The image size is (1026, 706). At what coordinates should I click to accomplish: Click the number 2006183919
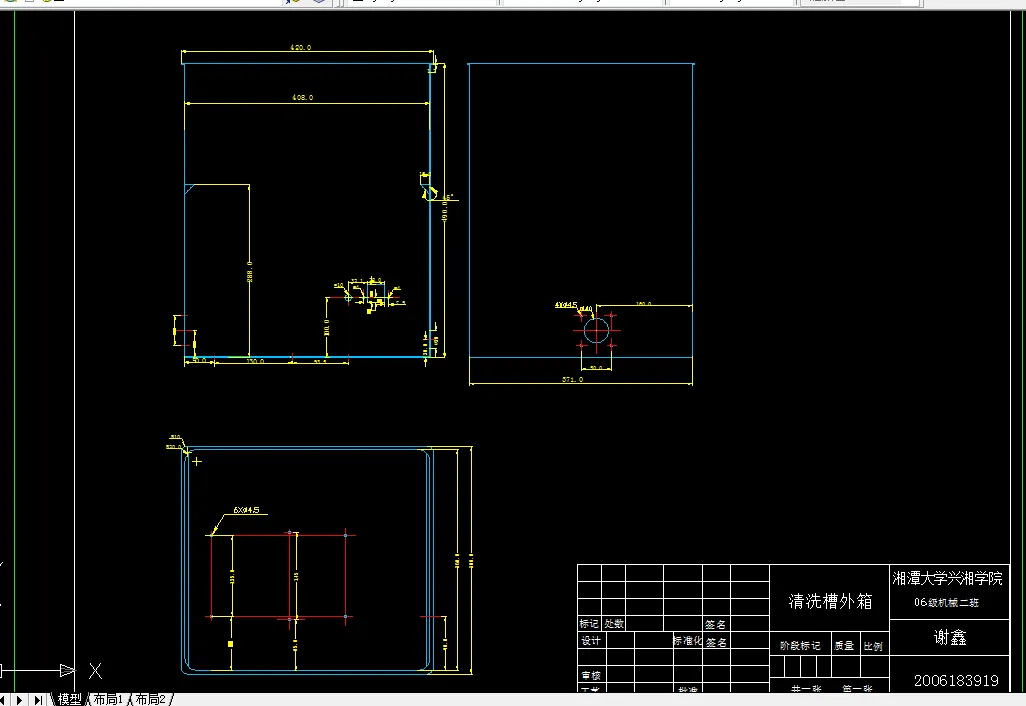pyautogui.click(x=956, y=680)
